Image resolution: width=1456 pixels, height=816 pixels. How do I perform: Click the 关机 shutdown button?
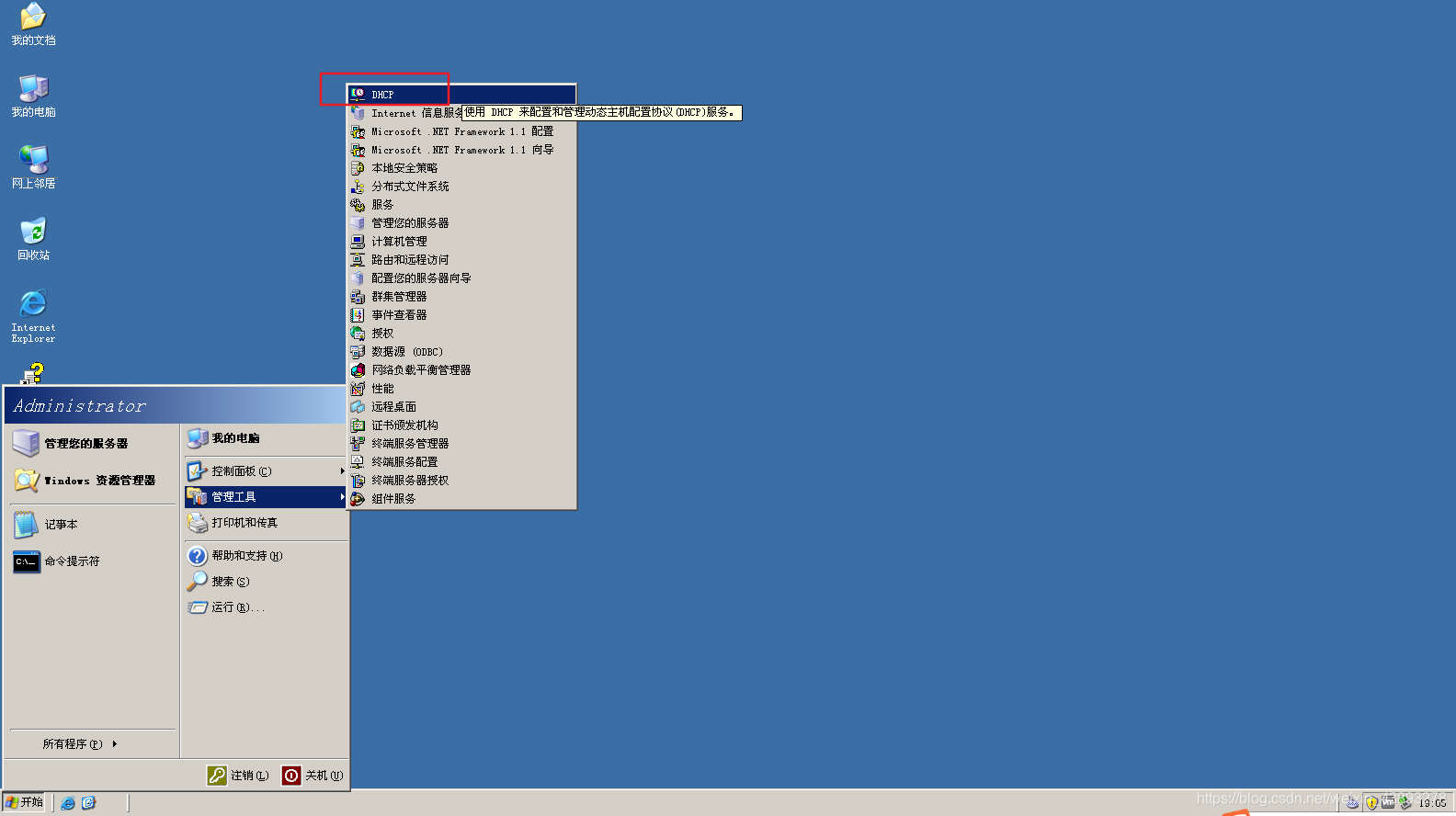click(313, 776)
